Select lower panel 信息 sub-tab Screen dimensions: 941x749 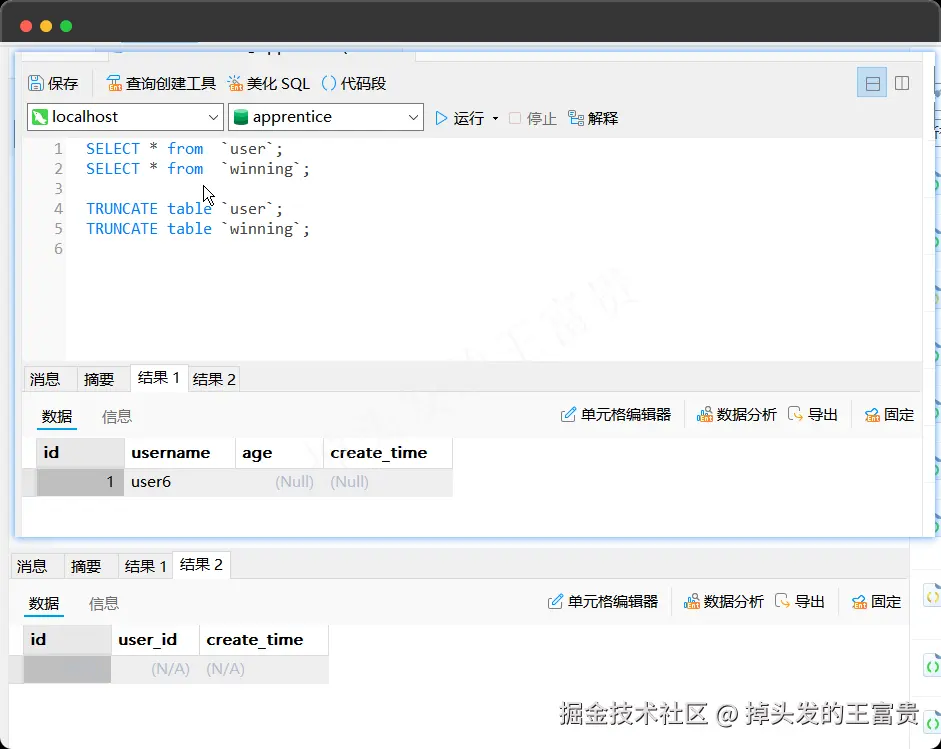tap(104, 603)
